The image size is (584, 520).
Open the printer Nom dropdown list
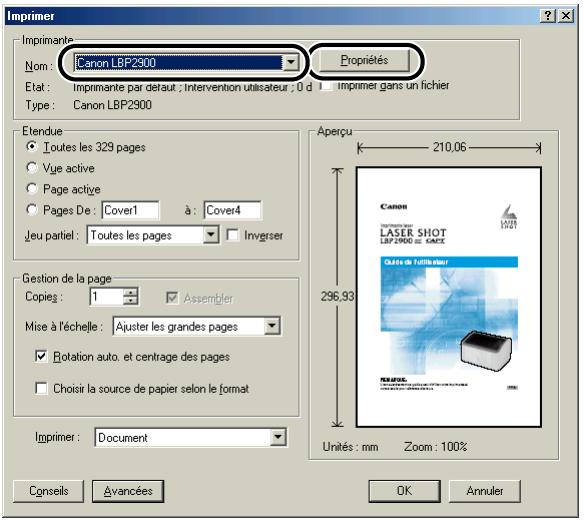(x=291, y=63)
